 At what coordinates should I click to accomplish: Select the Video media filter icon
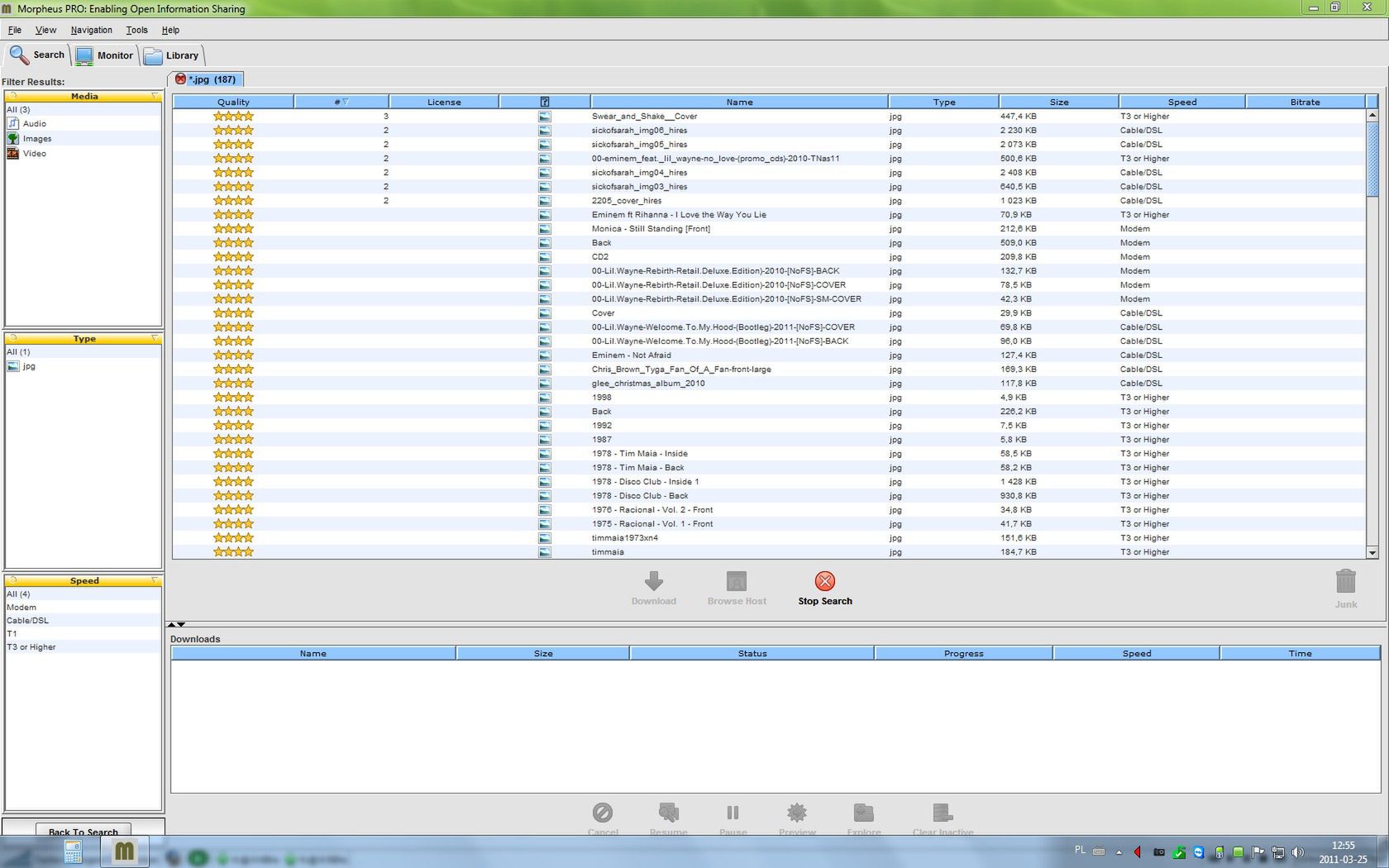[13, 153]
